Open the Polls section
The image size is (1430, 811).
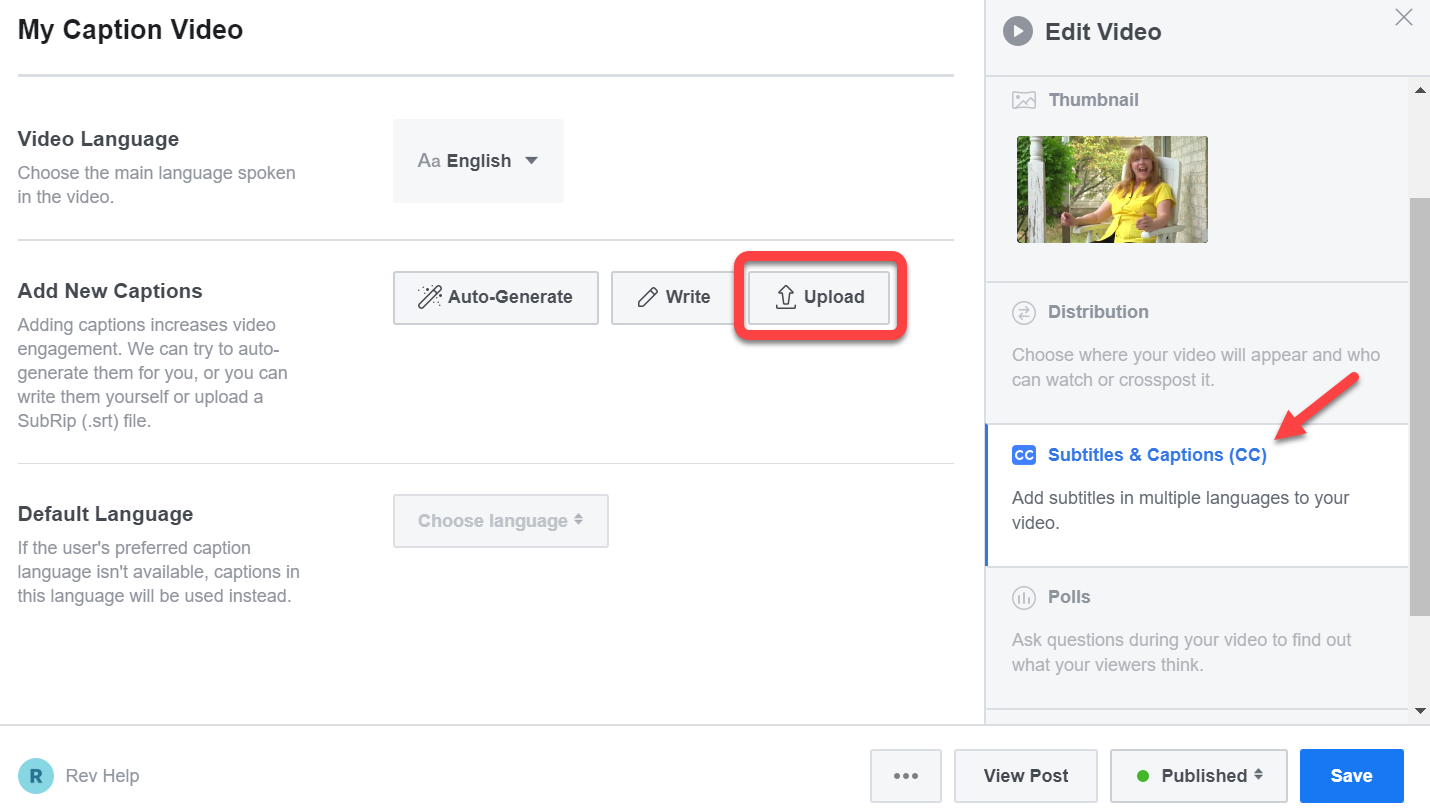1197,638
